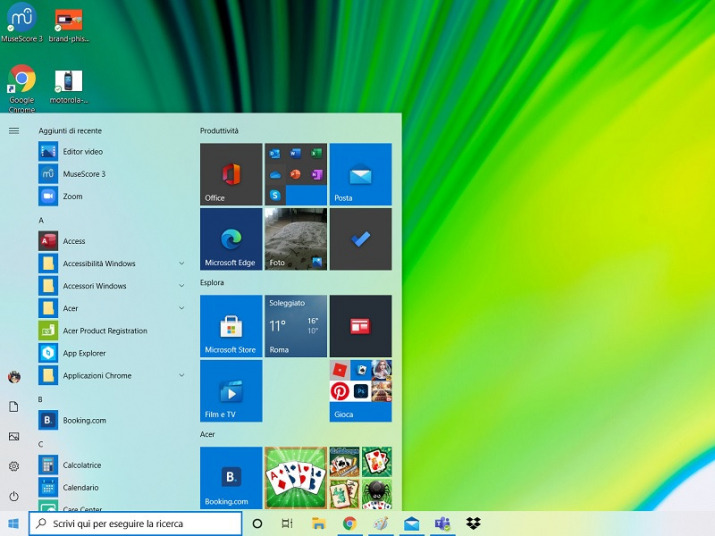Viewport: 715px width, 536px height.
Task: Open Calcolatrice app
Action: coord(112,465)
